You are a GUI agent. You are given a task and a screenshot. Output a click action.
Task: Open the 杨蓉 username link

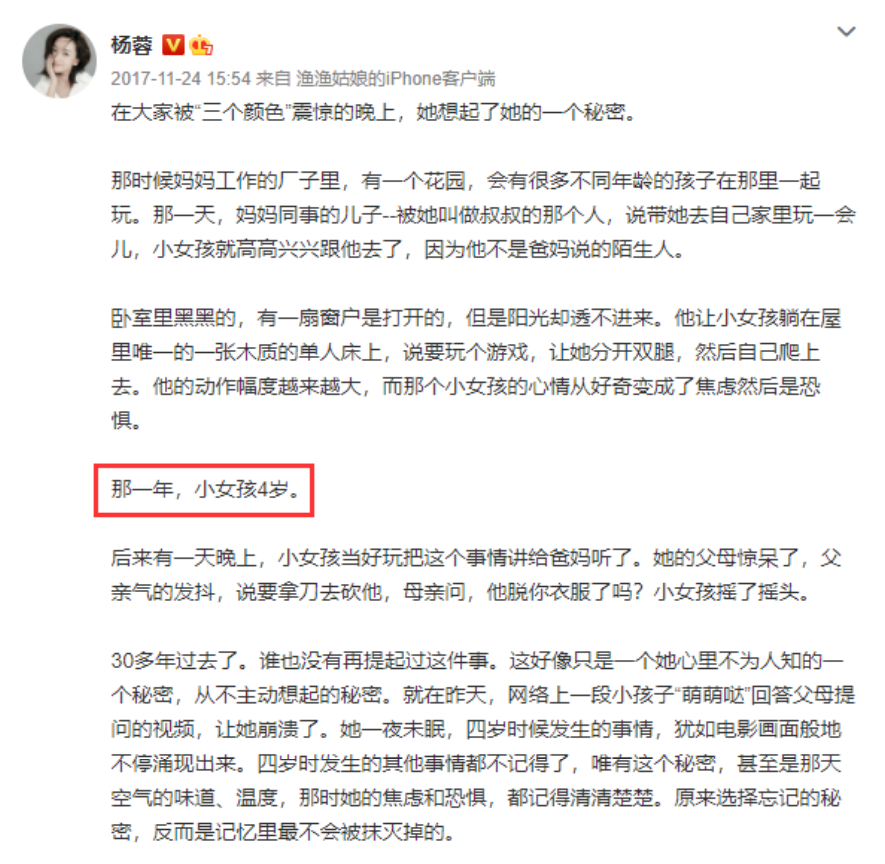coord(132,45)
